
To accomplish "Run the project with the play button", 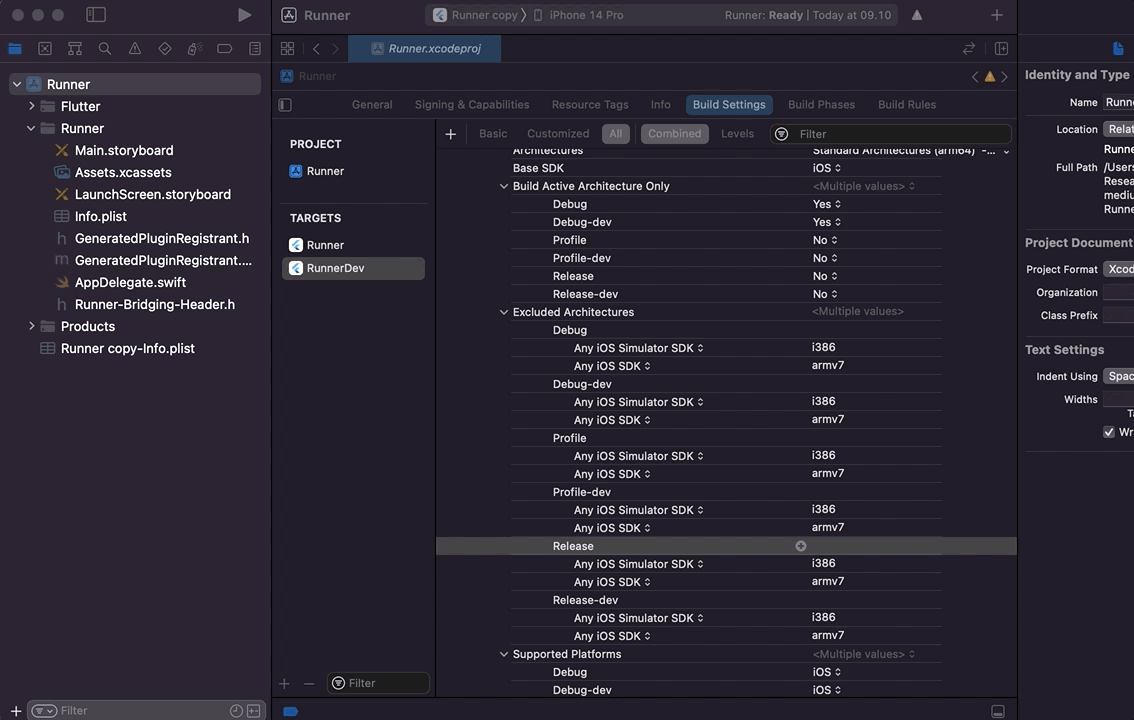I will pos(244,14).
